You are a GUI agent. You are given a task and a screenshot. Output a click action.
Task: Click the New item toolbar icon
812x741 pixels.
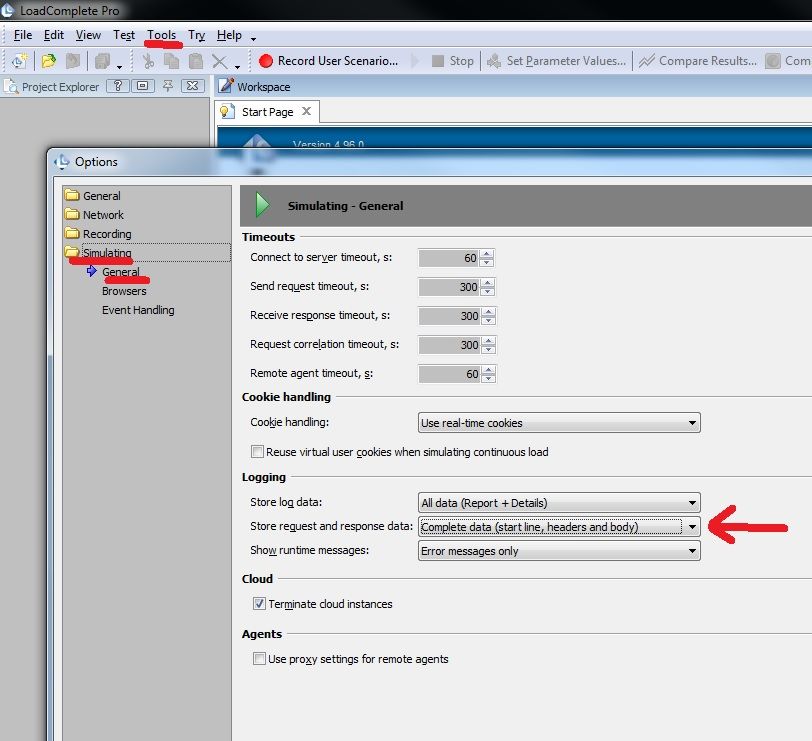pyautogui.click(x=19, y=61)
